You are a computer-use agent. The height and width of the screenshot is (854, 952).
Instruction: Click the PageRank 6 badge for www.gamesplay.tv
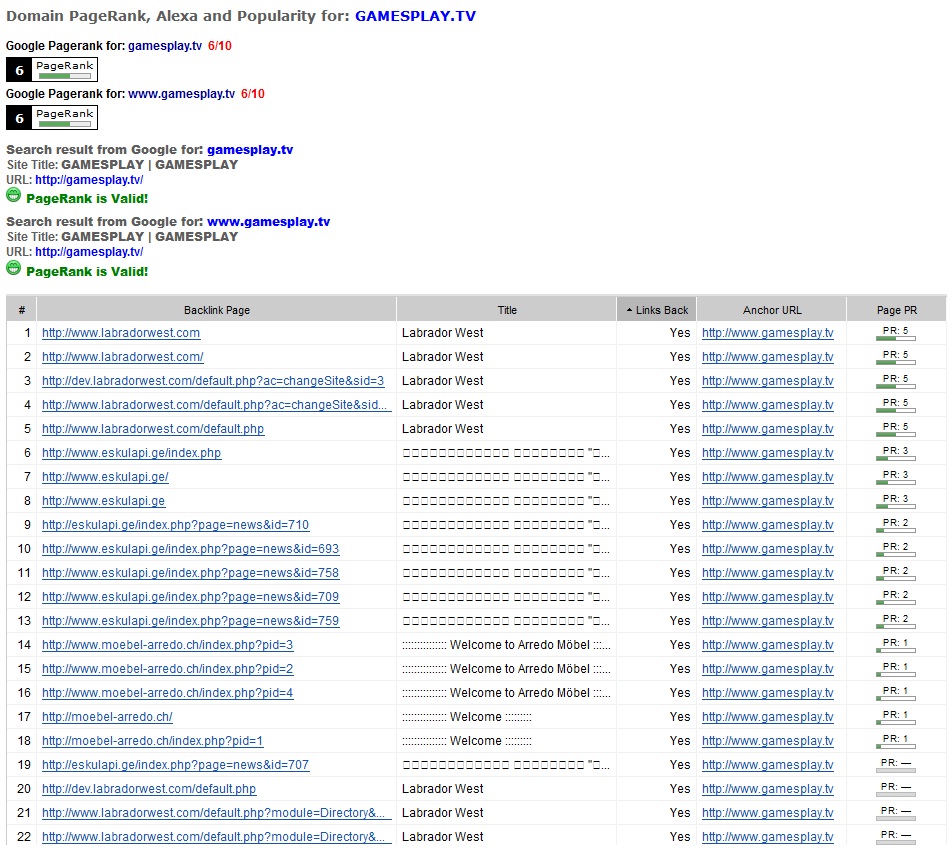click(x=52, y=118)
